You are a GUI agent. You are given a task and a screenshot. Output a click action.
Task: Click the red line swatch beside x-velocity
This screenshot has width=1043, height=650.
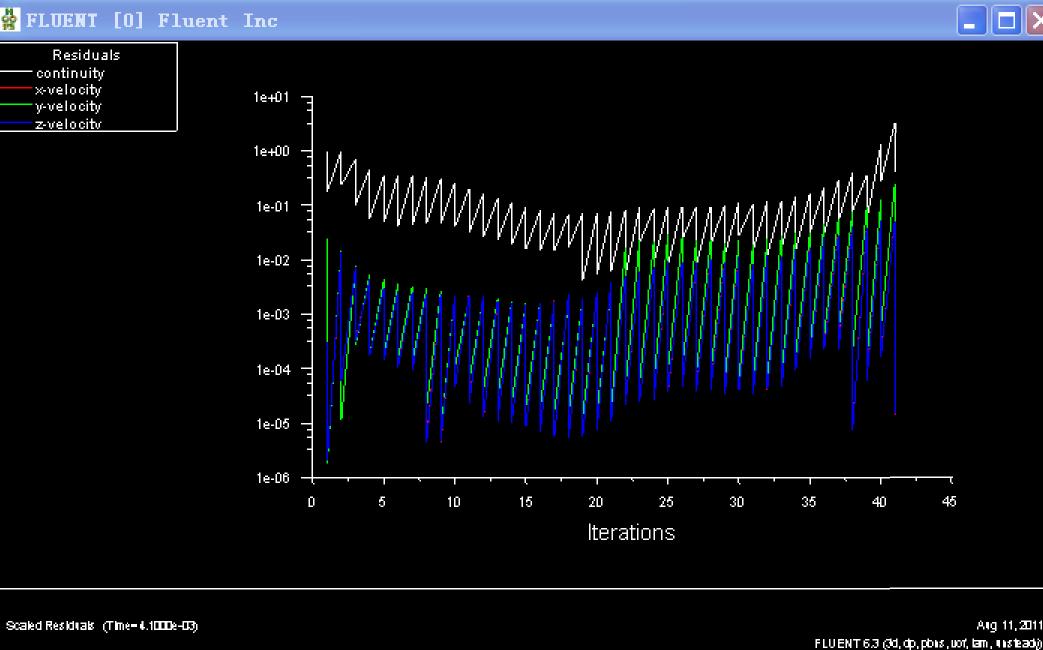pos(17,90)
